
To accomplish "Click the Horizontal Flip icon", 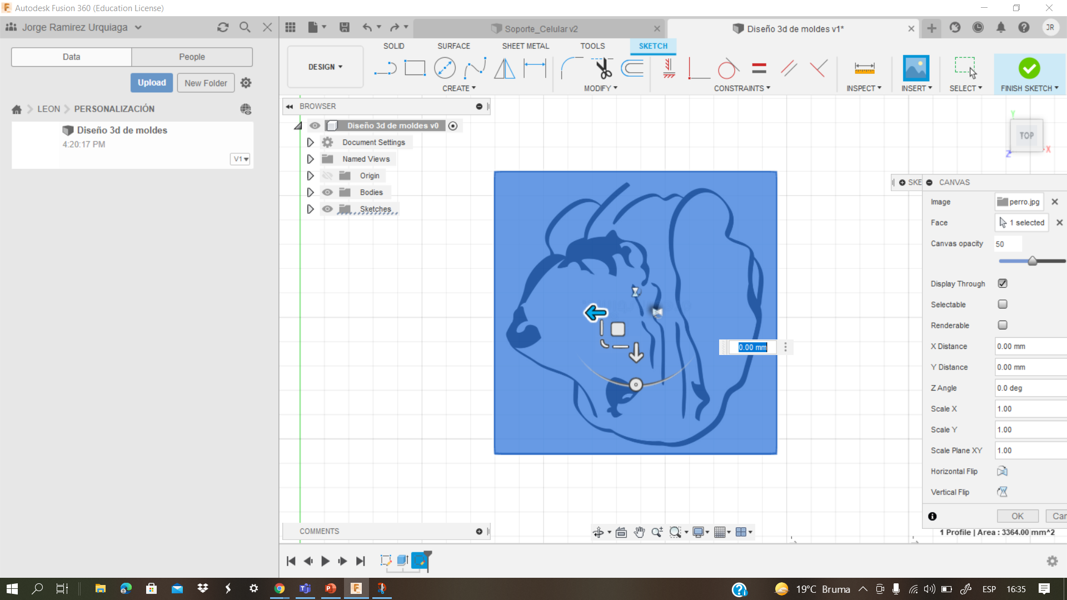I will 1002,471.
